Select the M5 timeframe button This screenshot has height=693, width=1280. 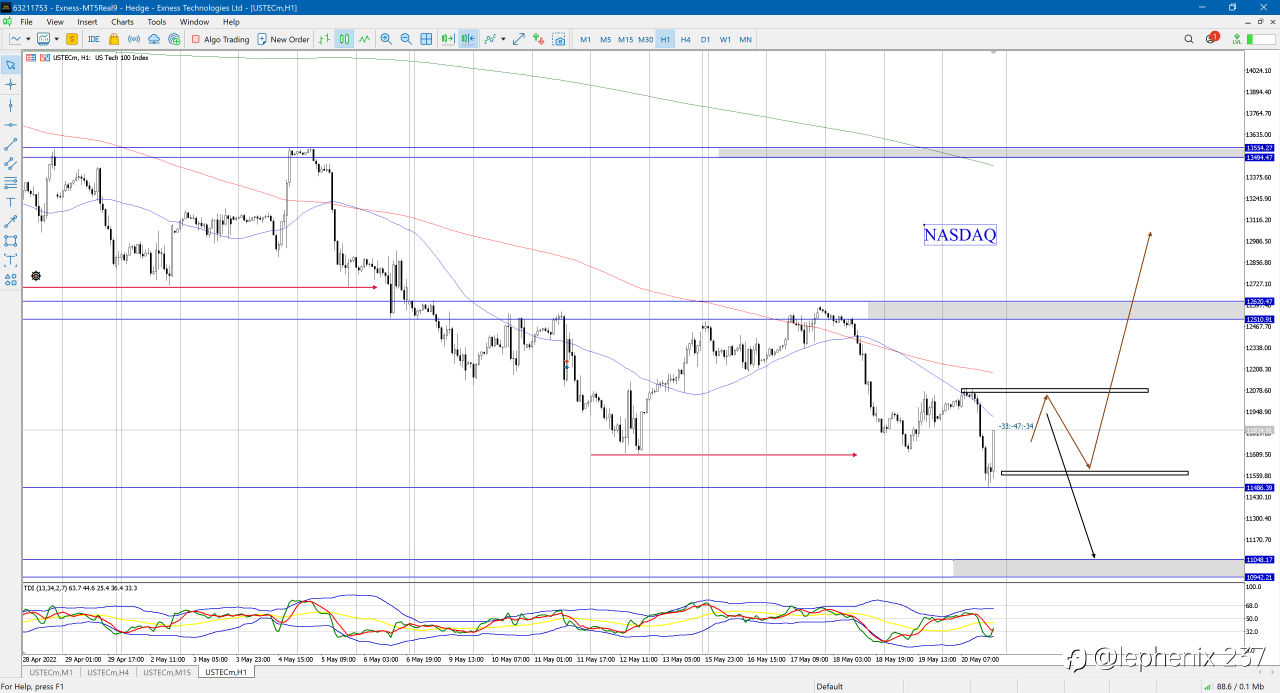click(x=605, y=39)
